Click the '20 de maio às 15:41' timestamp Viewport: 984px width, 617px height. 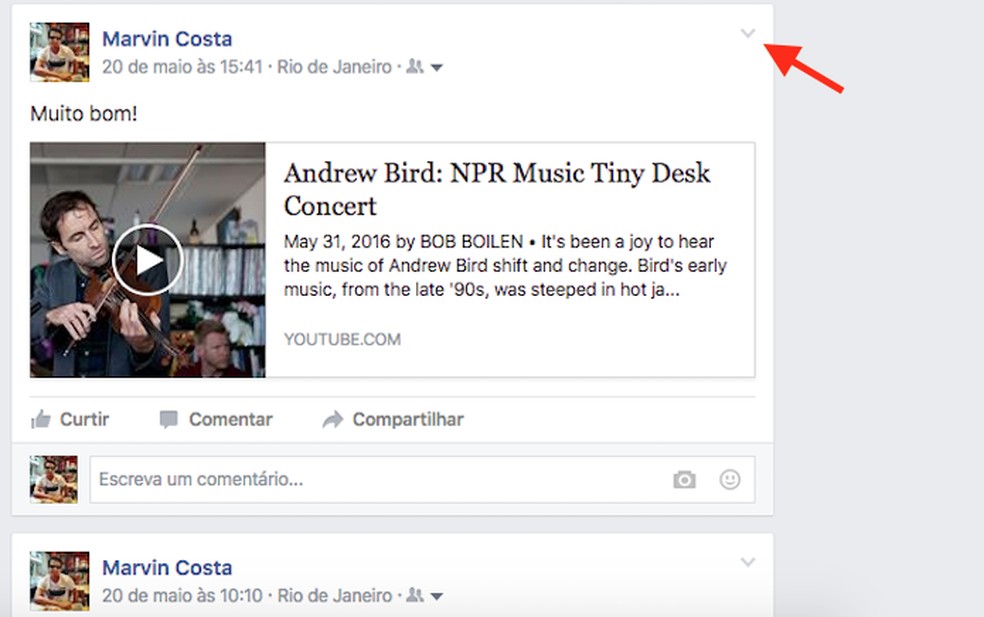click(182, 67)
